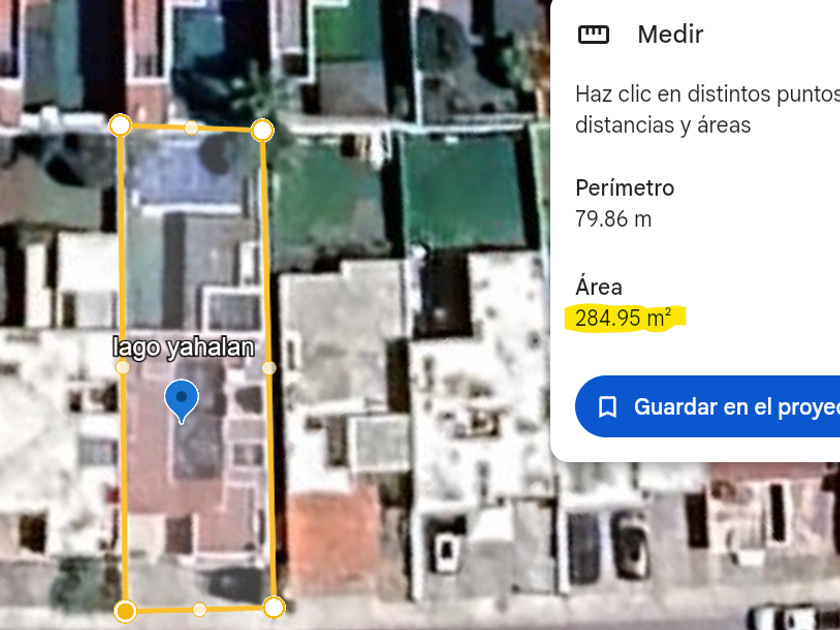Select the midpoint handle on the right edge
This screenshot has width=840, height=630.
(x=269, y=368)
